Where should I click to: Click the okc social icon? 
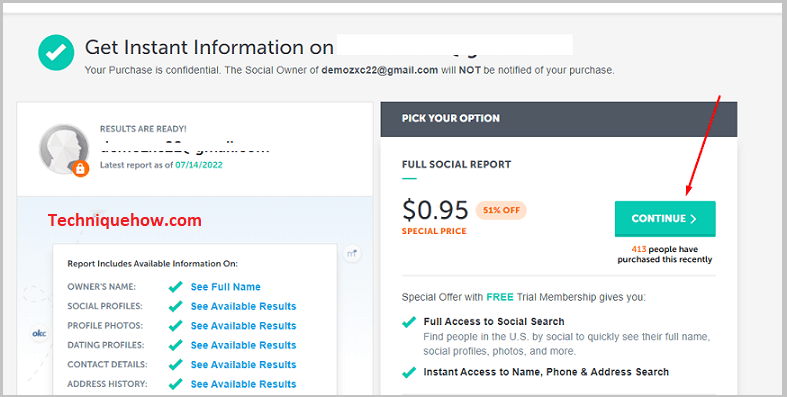pos(39,333)
